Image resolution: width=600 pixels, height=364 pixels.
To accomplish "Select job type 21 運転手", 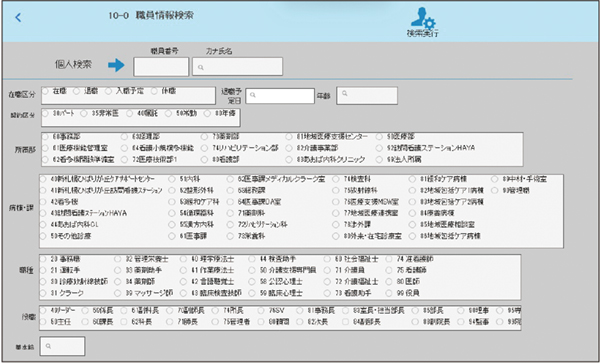I will click(43, 270).
